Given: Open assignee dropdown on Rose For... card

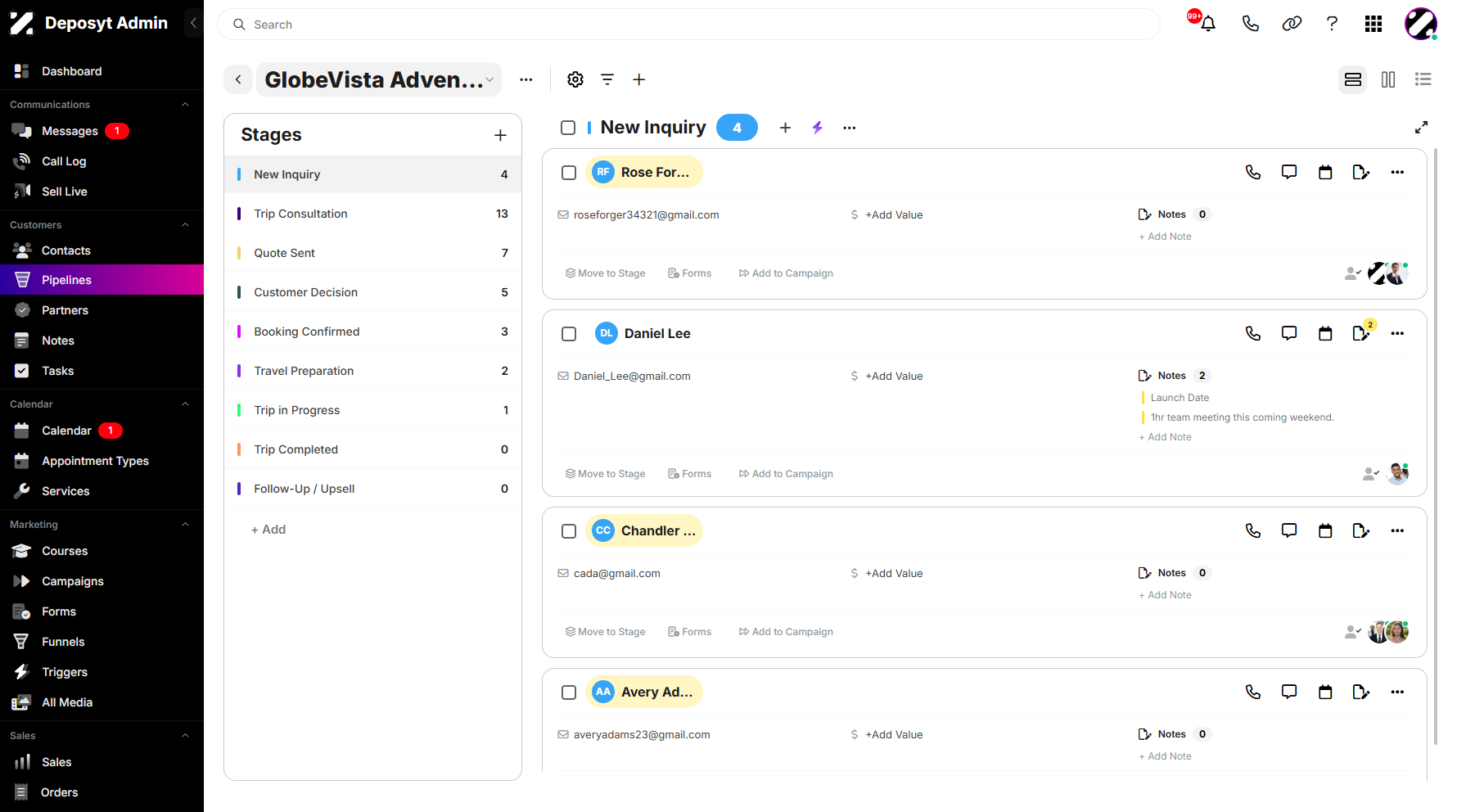Looking at the screenshot, I should [1353, 273].
